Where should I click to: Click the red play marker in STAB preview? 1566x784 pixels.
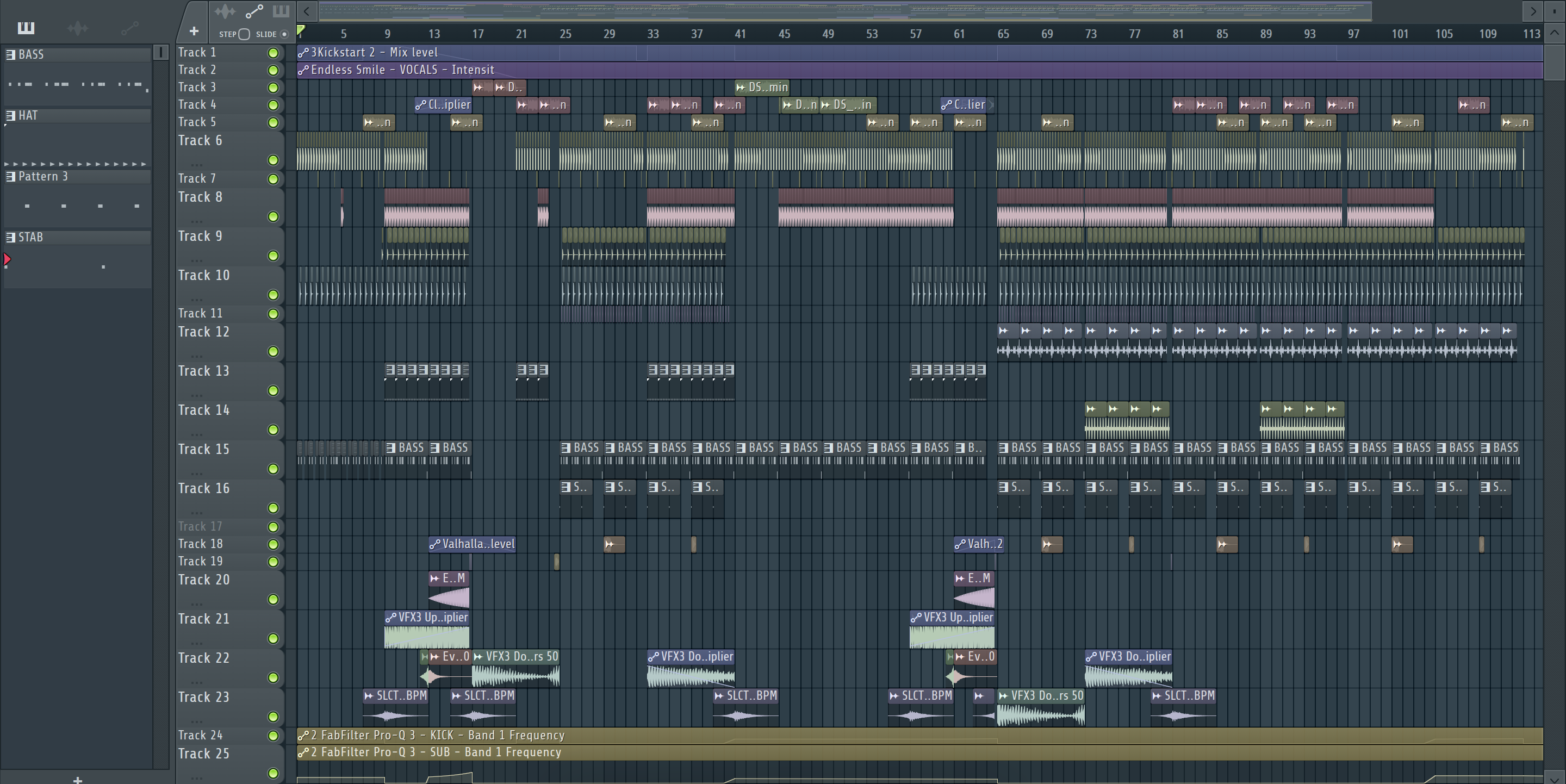tap(7, 260)
